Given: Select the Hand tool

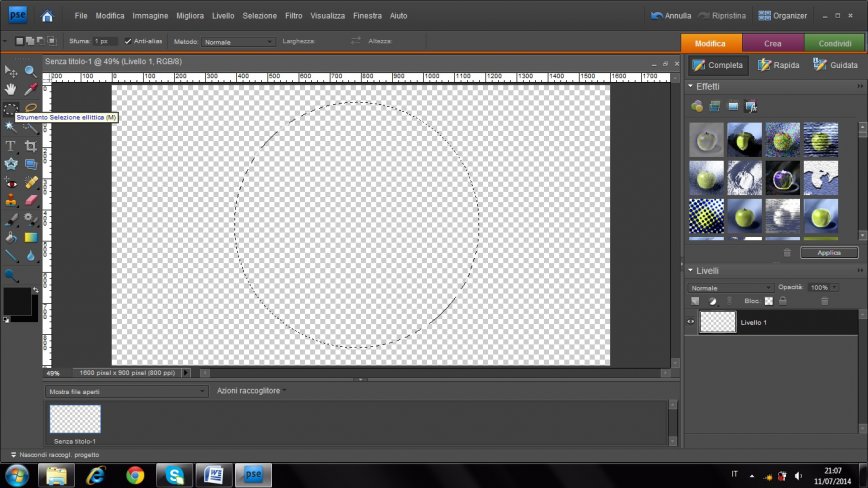Looking at the screenshot, I should pos(11,89).
